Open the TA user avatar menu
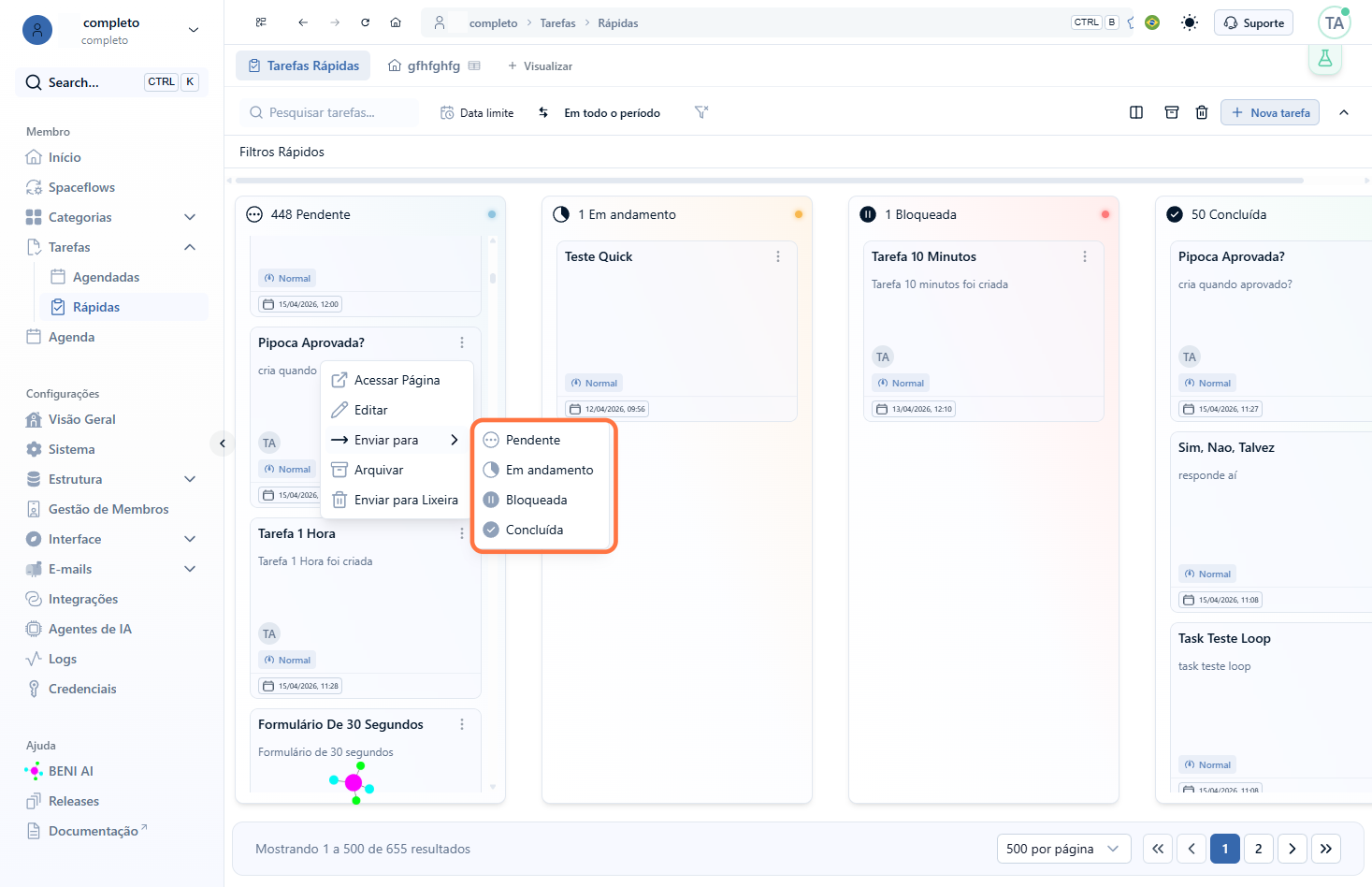1372x887 pixels. point(1335,23)
